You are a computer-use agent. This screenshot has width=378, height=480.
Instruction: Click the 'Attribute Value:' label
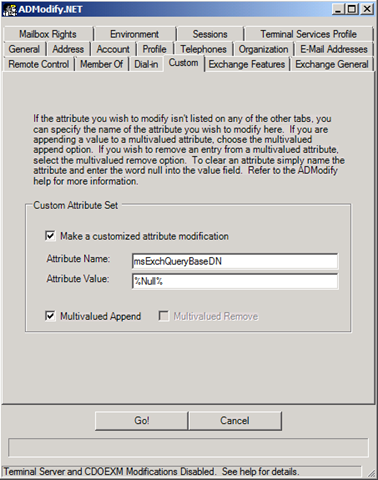coord(78,279)
